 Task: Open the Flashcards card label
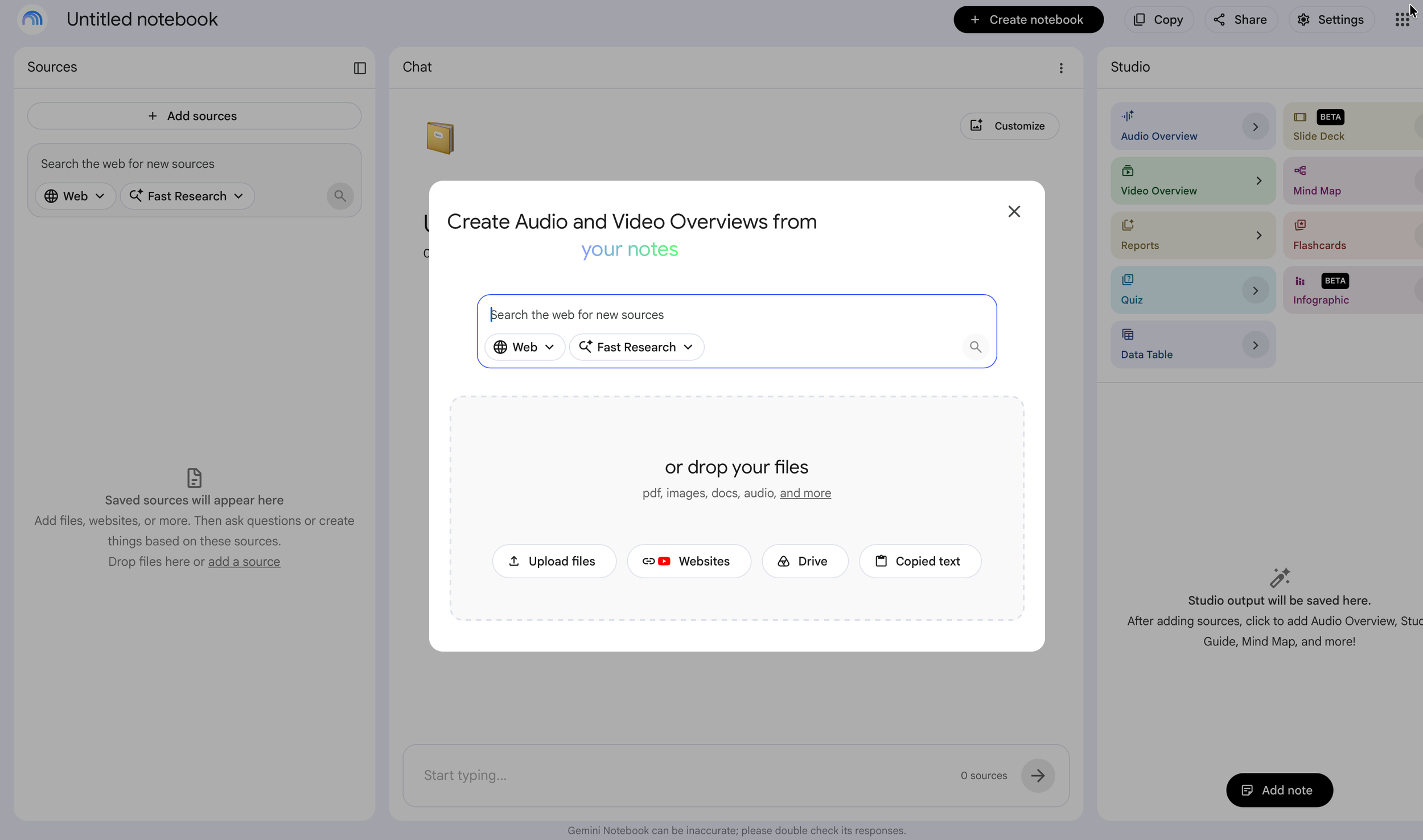(x=1319, y=245)
